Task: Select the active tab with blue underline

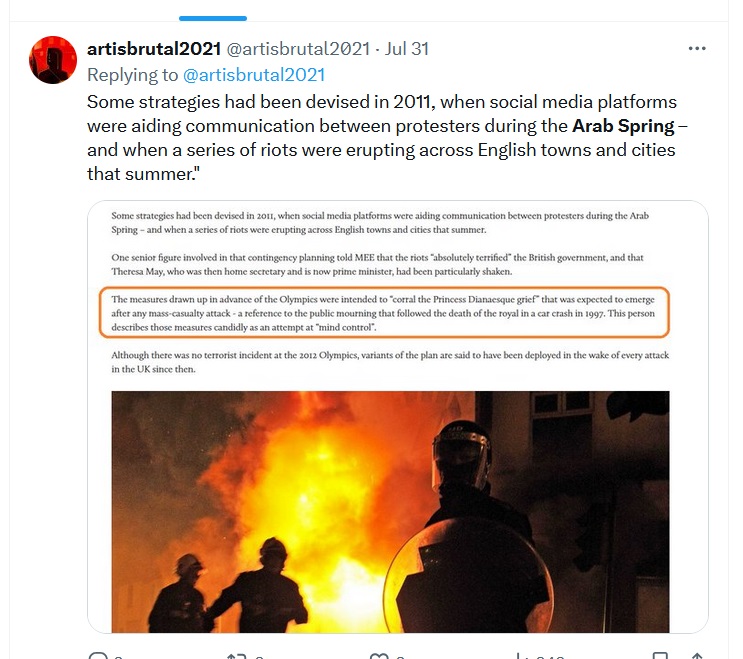Action: (x=213, y=18)
